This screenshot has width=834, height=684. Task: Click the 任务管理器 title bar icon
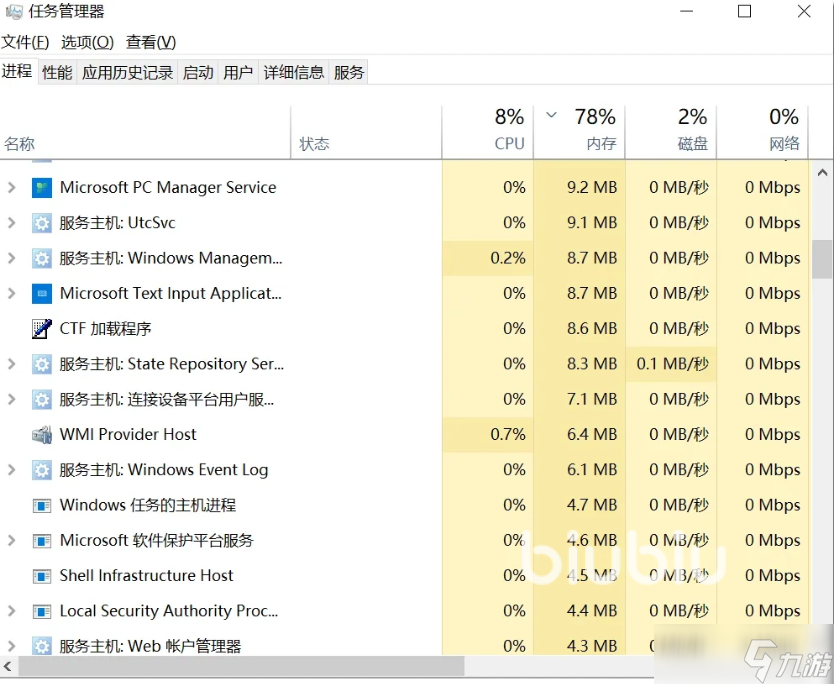click(13, 12)
